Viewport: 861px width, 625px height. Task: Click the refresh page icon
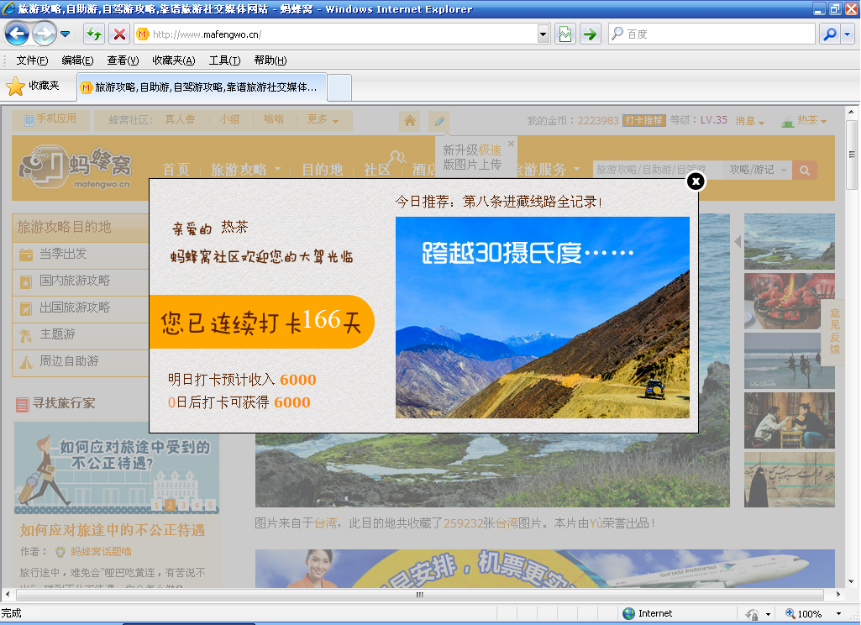[x=94, y=34]
